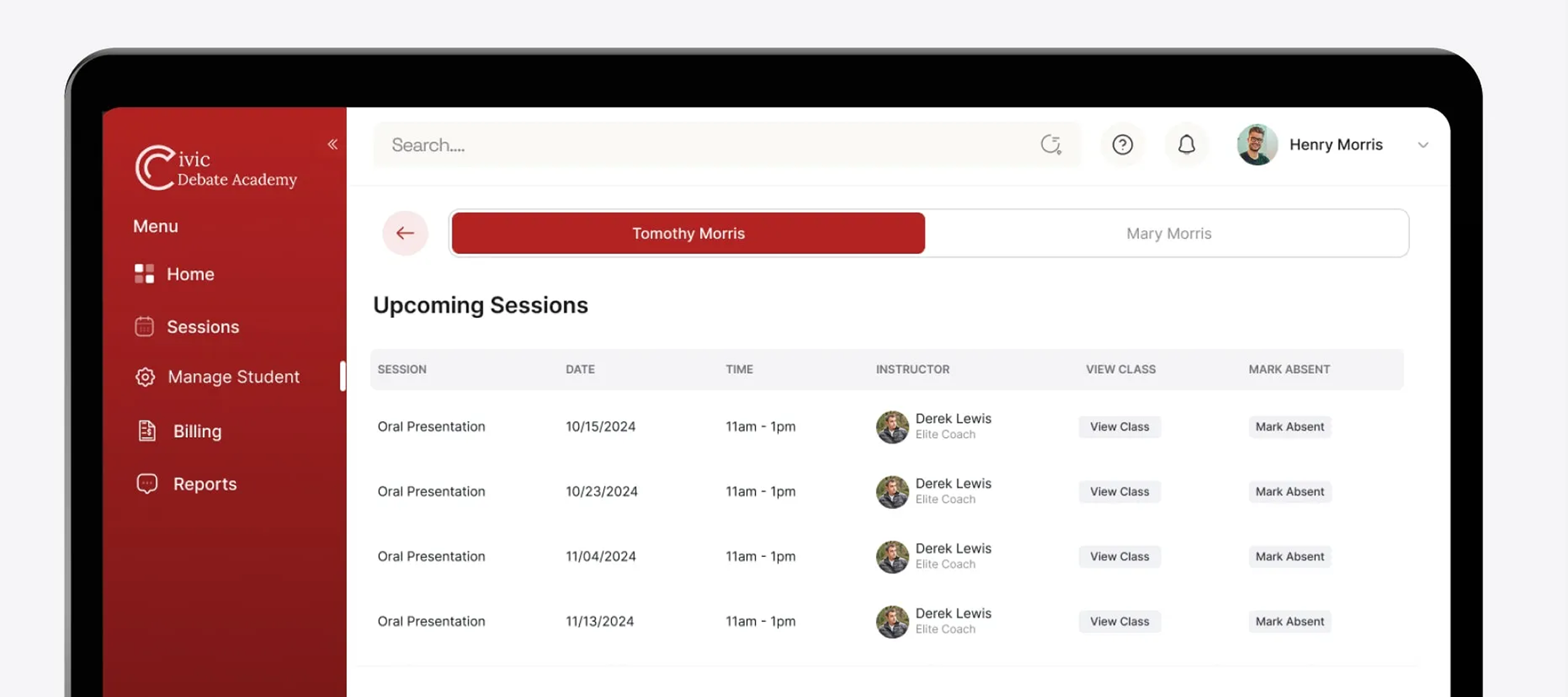Click Derek Lewis name in 11/04/2024 row
The height and width of the screenshot is (697, 1568).
pyautogui.click(x=953, y=548)
